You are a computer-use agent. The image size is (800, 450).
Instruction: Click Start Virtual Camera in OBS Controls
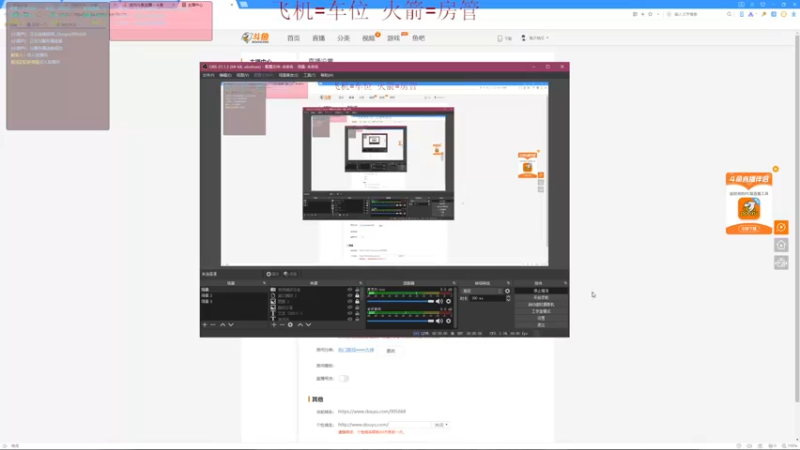[541, 304]
